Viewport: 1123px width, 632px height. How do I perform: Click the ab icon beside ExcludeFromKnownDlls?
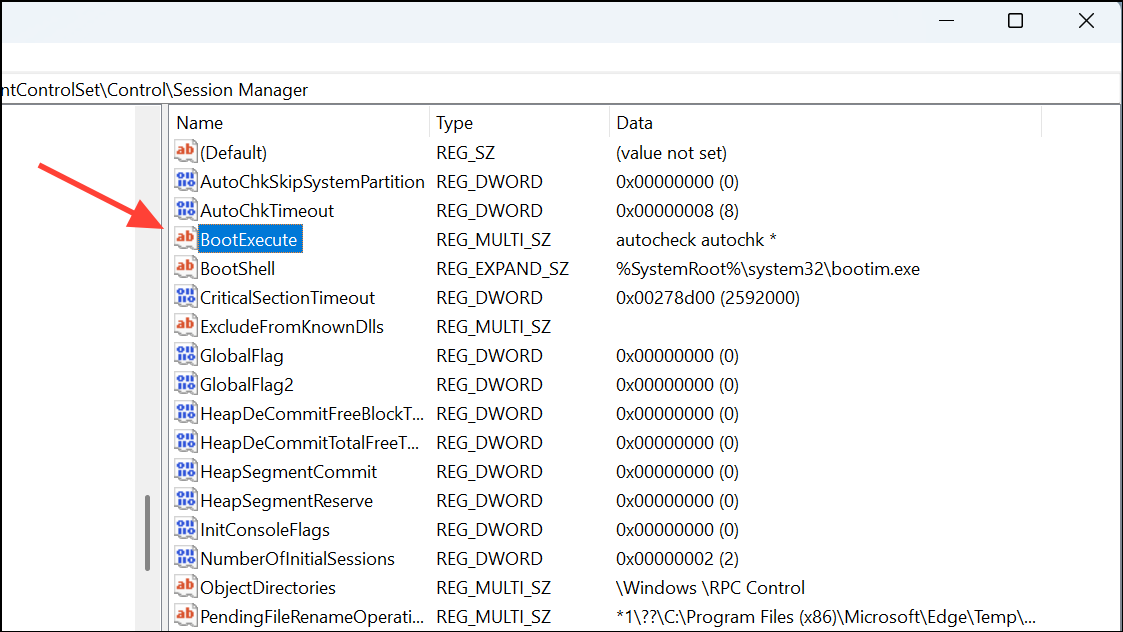point(185,326)
